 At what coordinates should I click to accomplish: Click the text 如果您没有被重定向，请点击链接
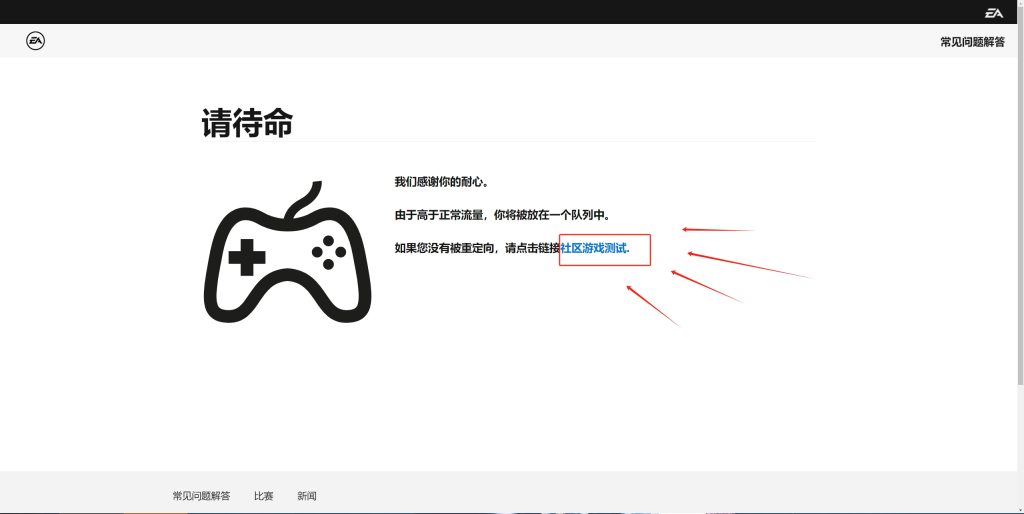click(477, 248)
